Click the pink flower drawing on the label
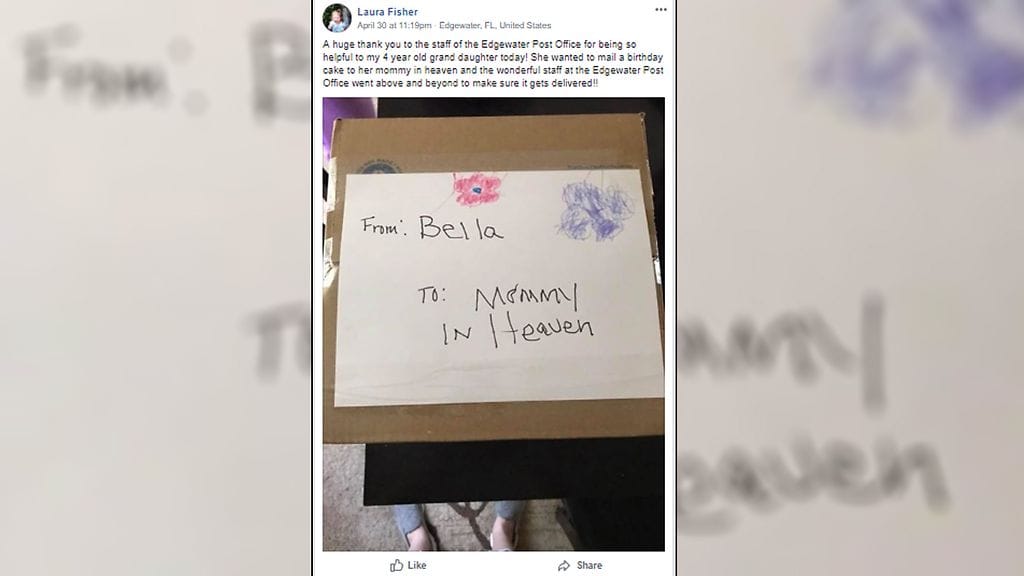1024x576 pixels. pos(477,189)
